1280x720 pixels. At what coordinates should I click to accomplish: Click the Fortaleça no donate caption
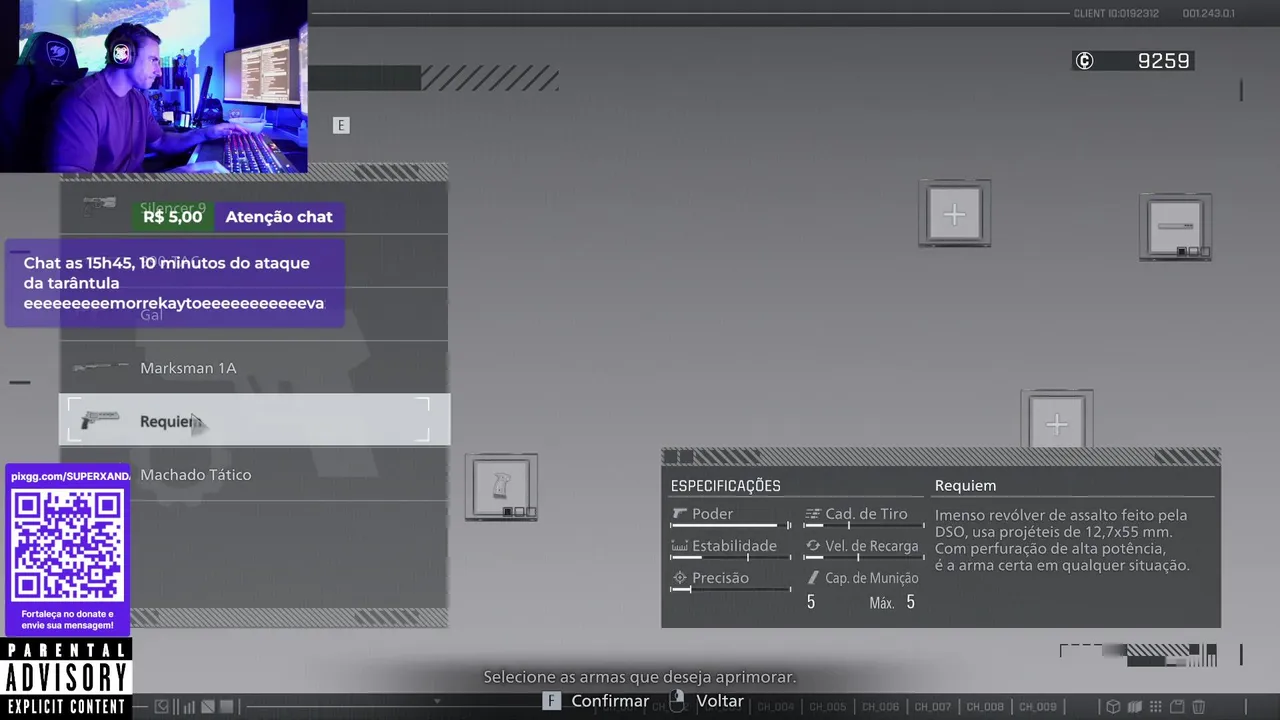[68, 620]
